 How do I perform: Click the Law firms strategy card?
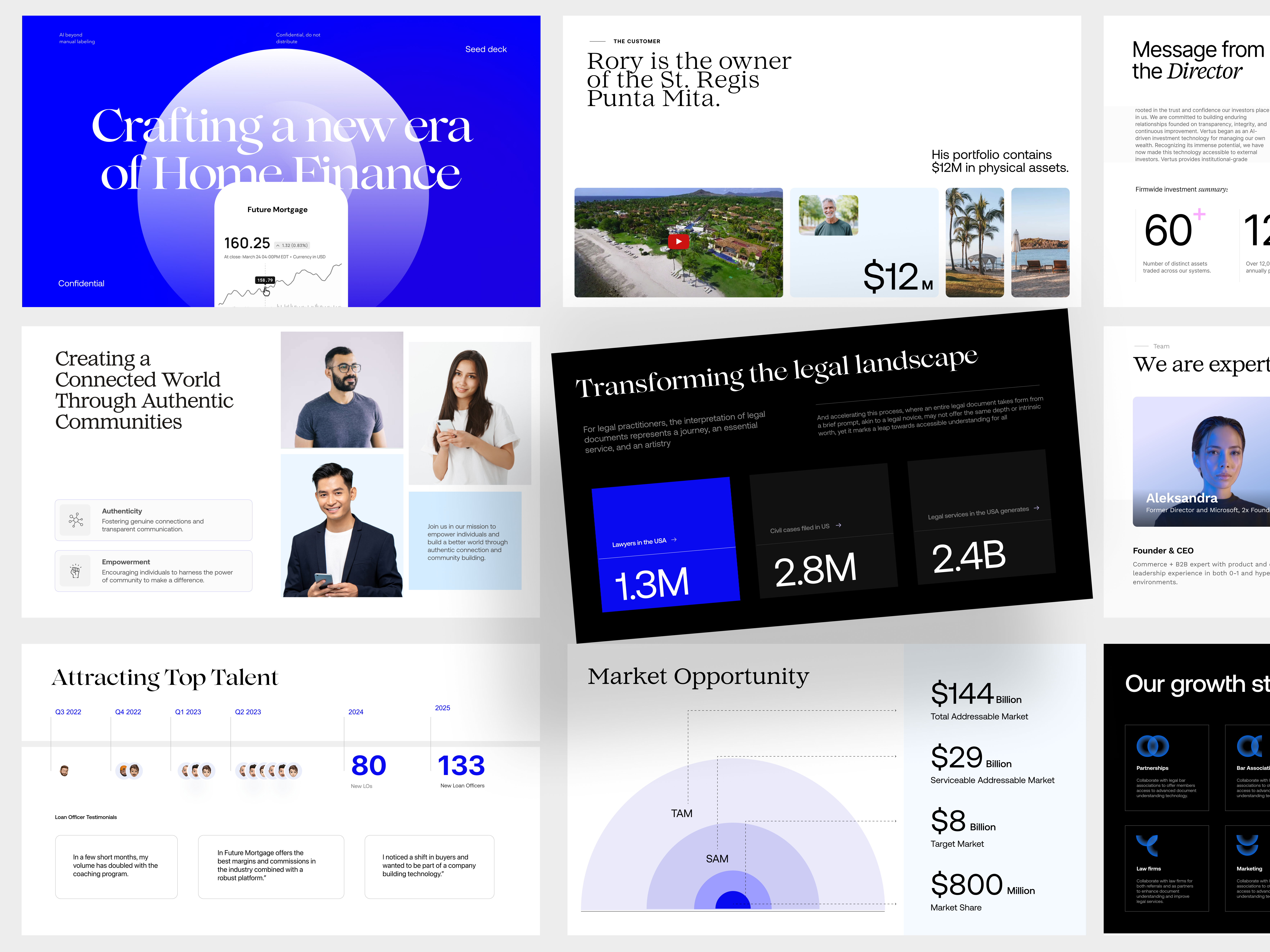[x=1167, y=868]
